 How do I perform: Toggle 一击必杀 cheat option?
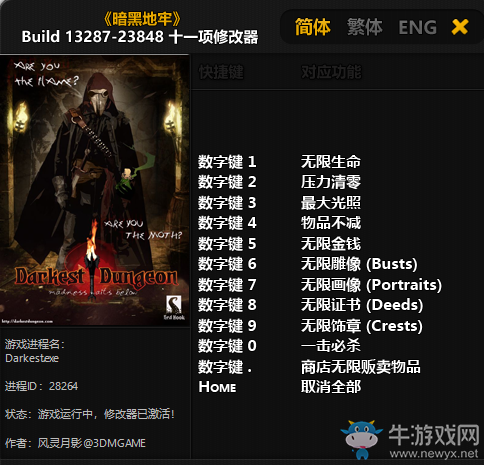(x=331, y=346)
